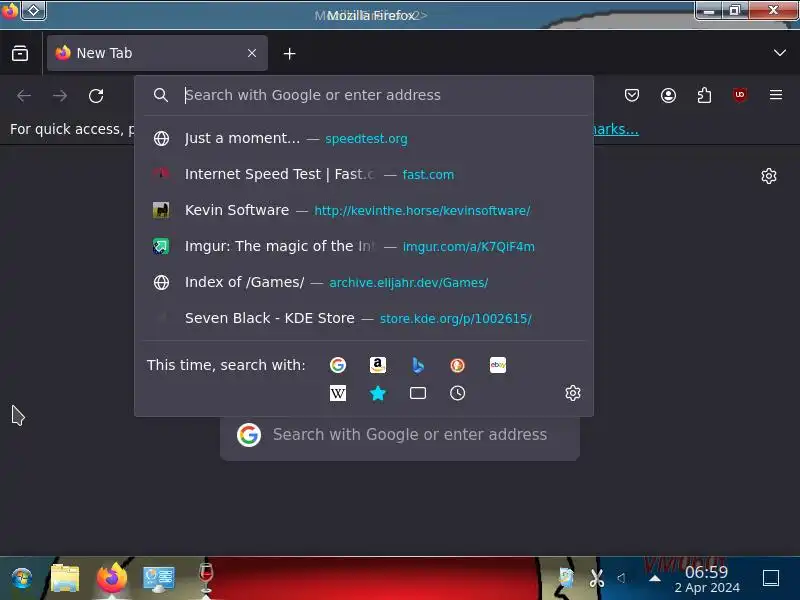Screen dimensions: 800x600
Task: Open the Firefox hamburger menu
Action: (x=776, y=95)
